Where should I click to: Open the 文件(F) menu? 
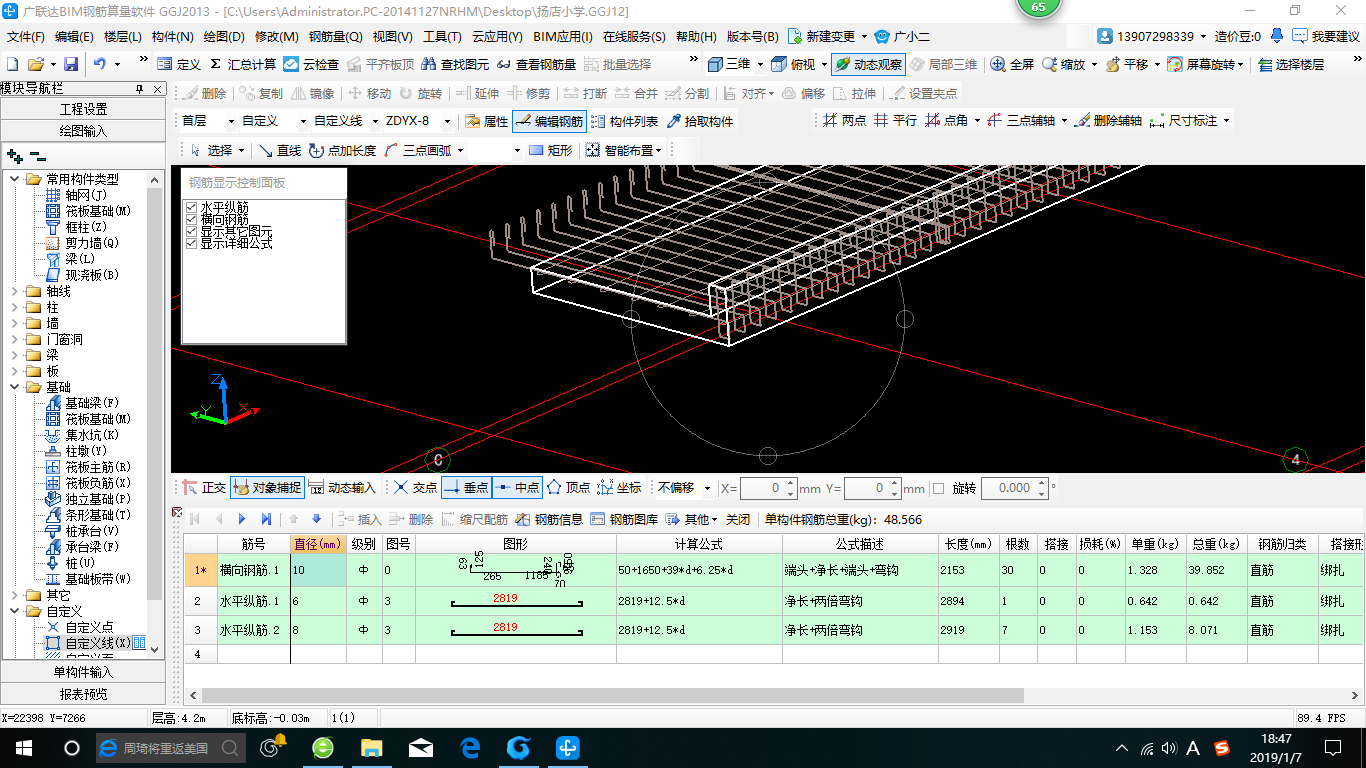tap(26, 37)
